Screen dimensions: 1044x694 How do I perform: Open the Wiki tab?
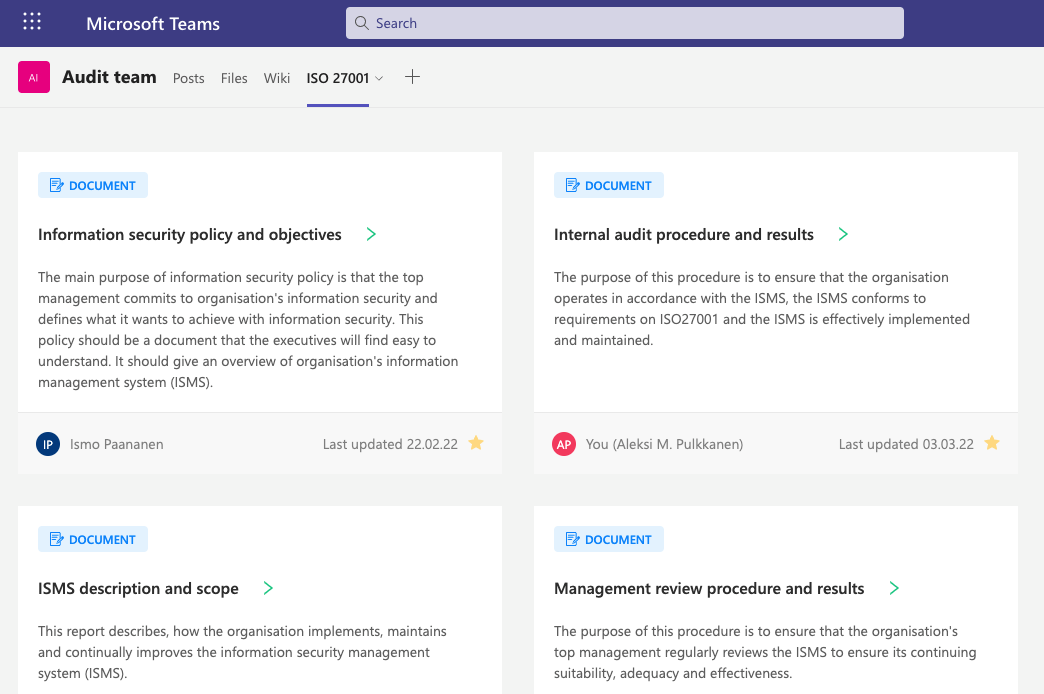coord(277,79)
